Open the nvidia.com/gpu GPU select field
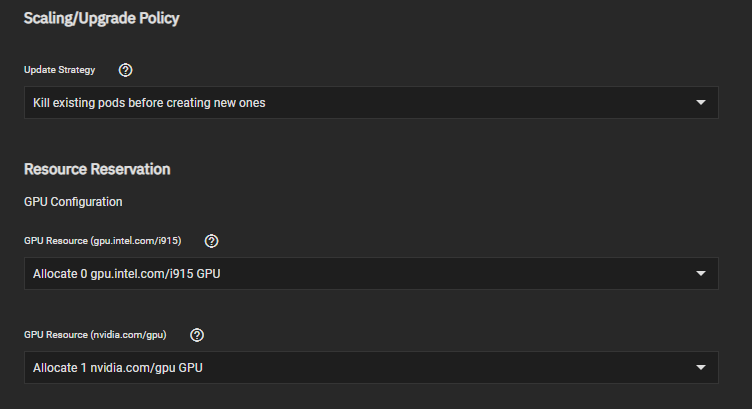This screenshot has height=409, width=752. click(x=370, y=367)
